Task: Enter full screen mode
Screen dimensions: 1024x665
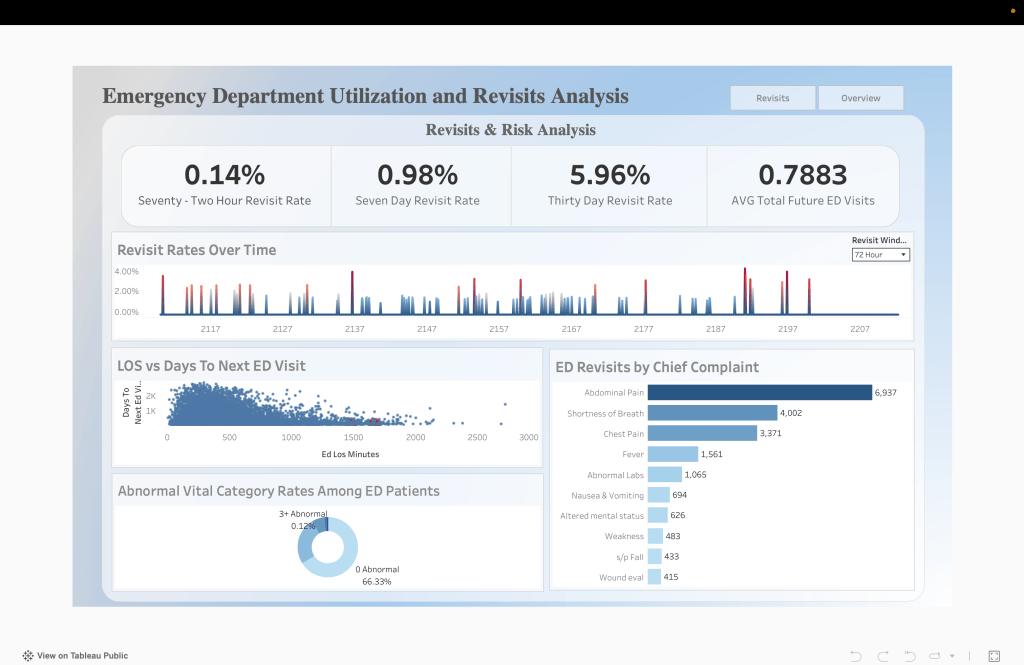Action: coord(994,656)
